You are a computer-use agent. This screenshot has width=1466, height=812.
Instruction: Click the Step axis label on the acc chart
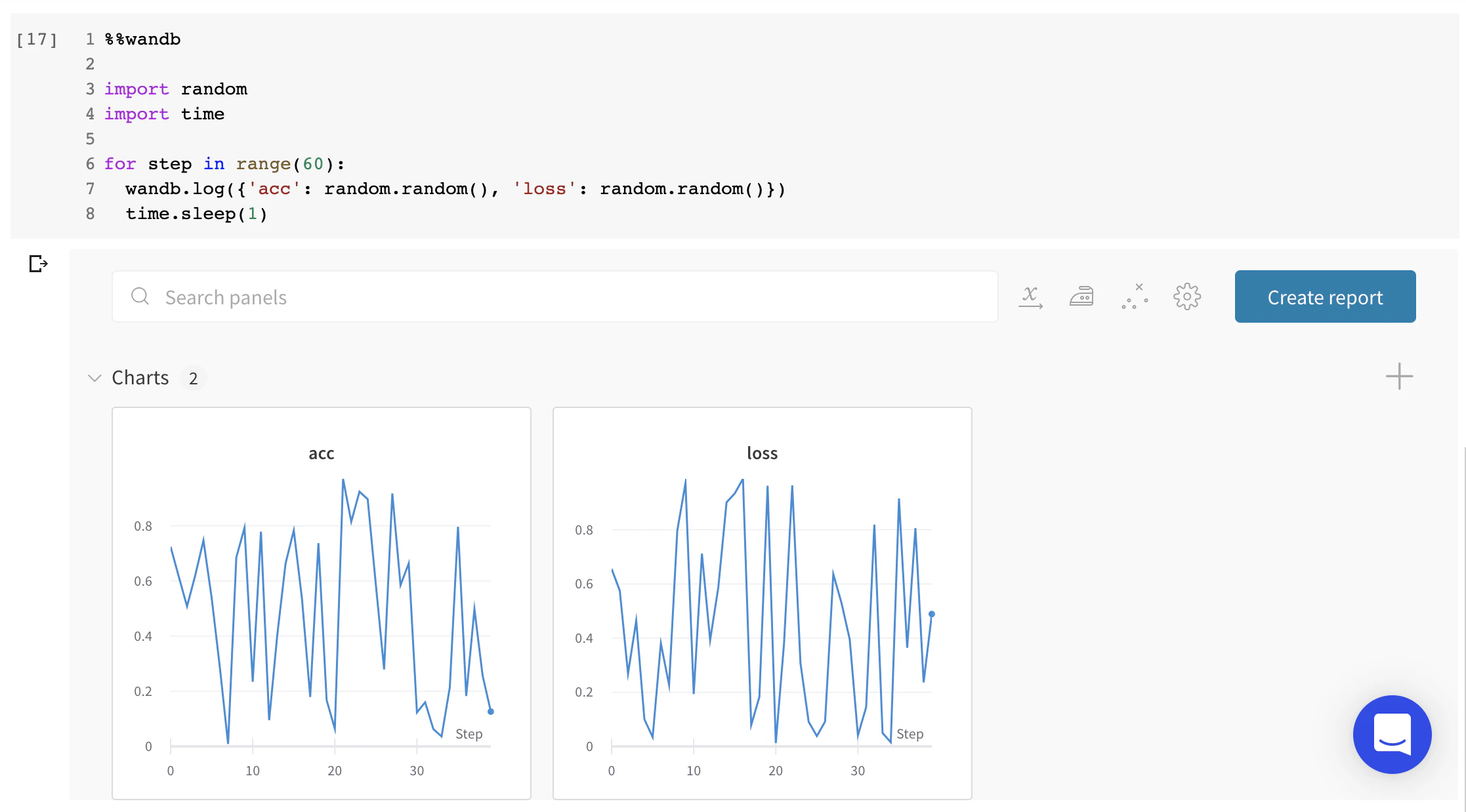[469, 733]
